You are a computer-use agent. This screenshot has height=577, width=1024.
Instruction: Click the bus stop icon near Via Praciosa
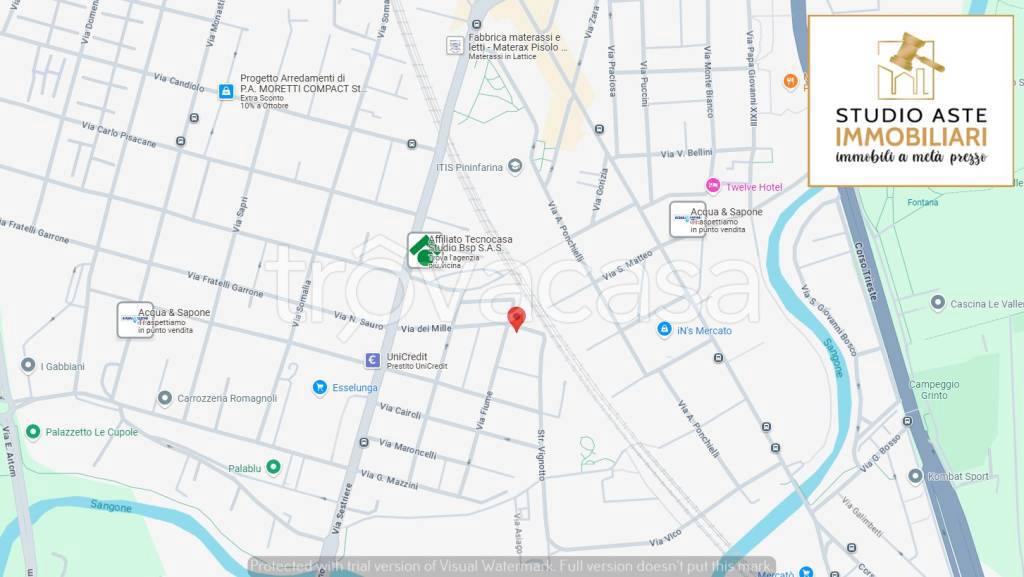pyautogui.click(x=599, y=129)
